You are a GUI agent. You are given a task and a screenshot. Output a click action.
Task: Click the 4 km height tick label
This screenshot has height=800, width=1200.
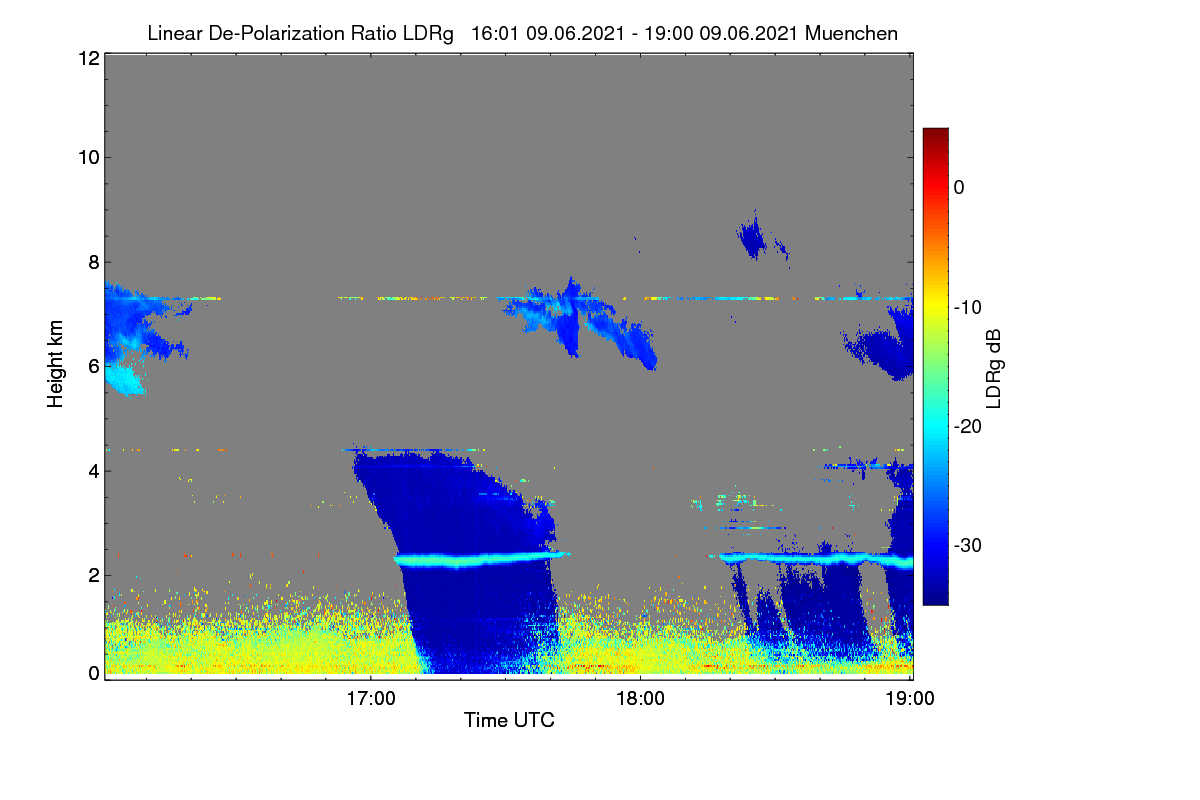[x=93, y=470]
